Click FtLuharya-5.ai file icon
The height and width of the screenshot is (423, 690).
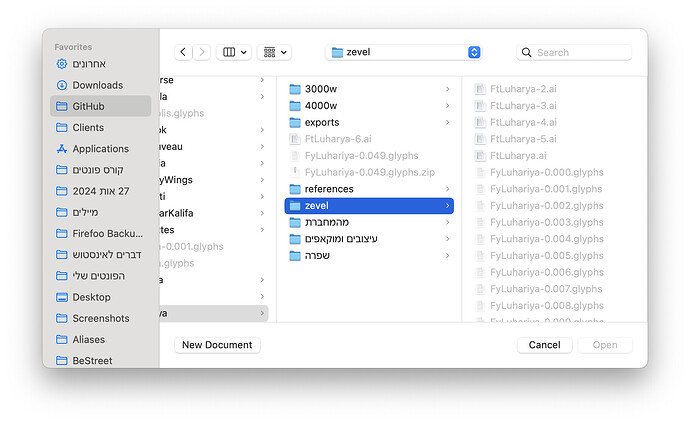480,139
